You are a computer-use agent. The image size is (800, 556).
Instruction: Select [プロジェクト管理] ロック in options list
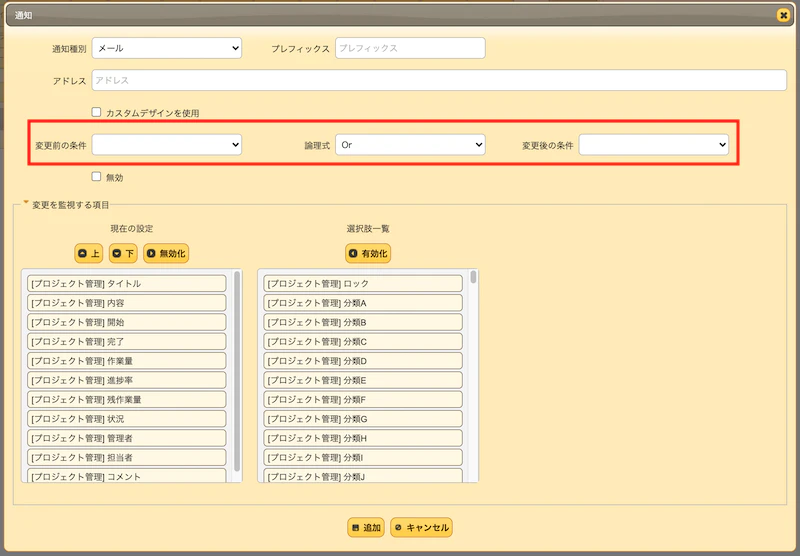[x=363, y=284]
